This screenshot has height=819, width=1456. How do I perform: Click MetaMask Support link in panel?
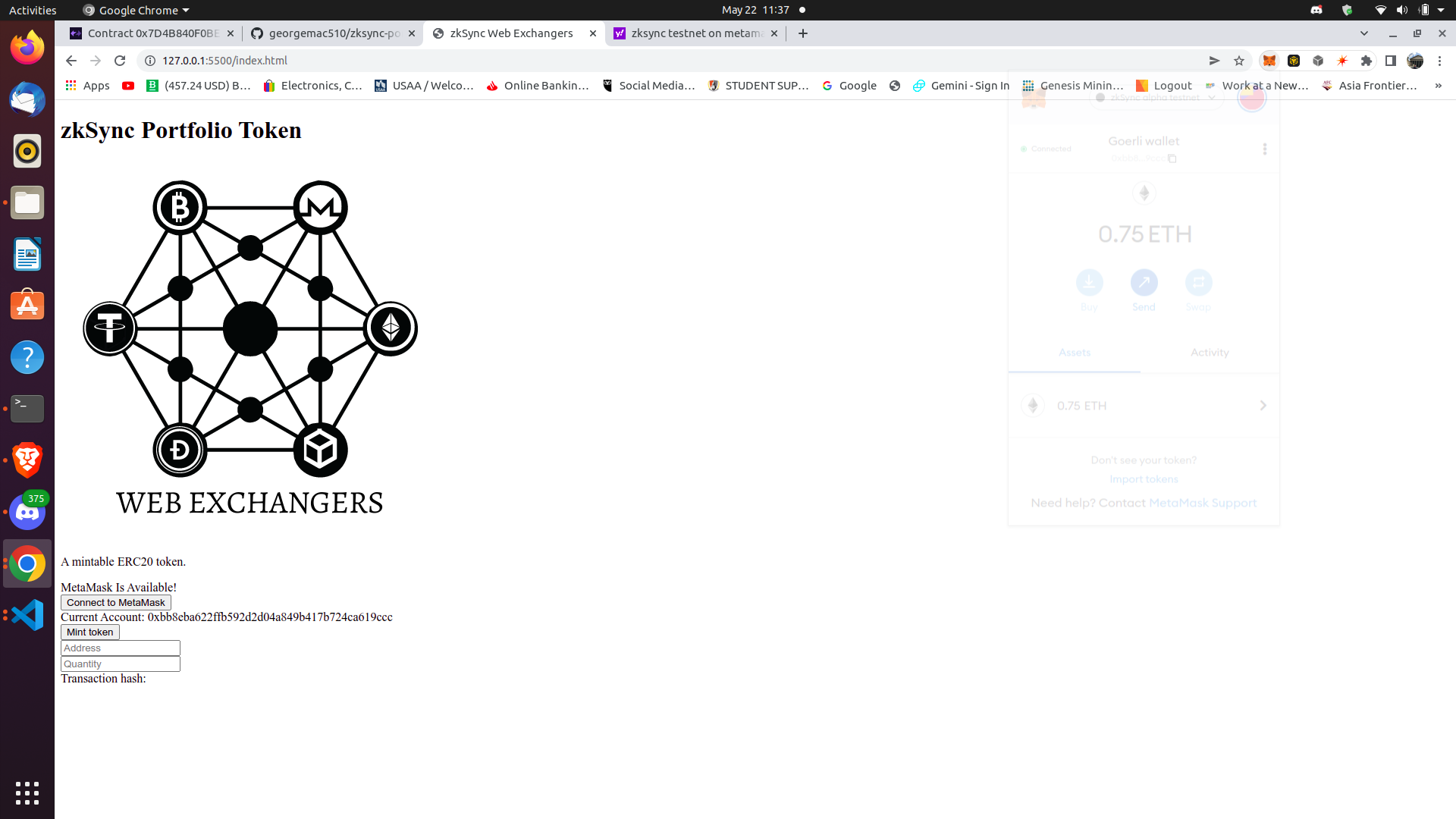(1202, 502)
